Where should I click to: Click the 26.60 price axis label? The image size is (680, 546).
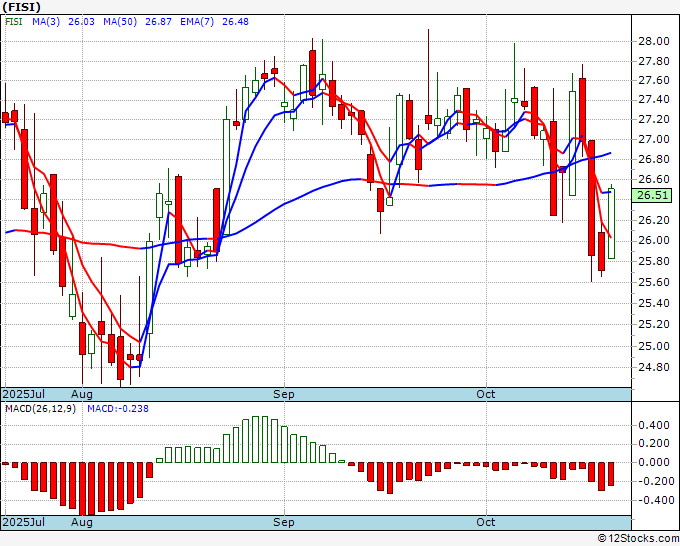click(654, 179)
